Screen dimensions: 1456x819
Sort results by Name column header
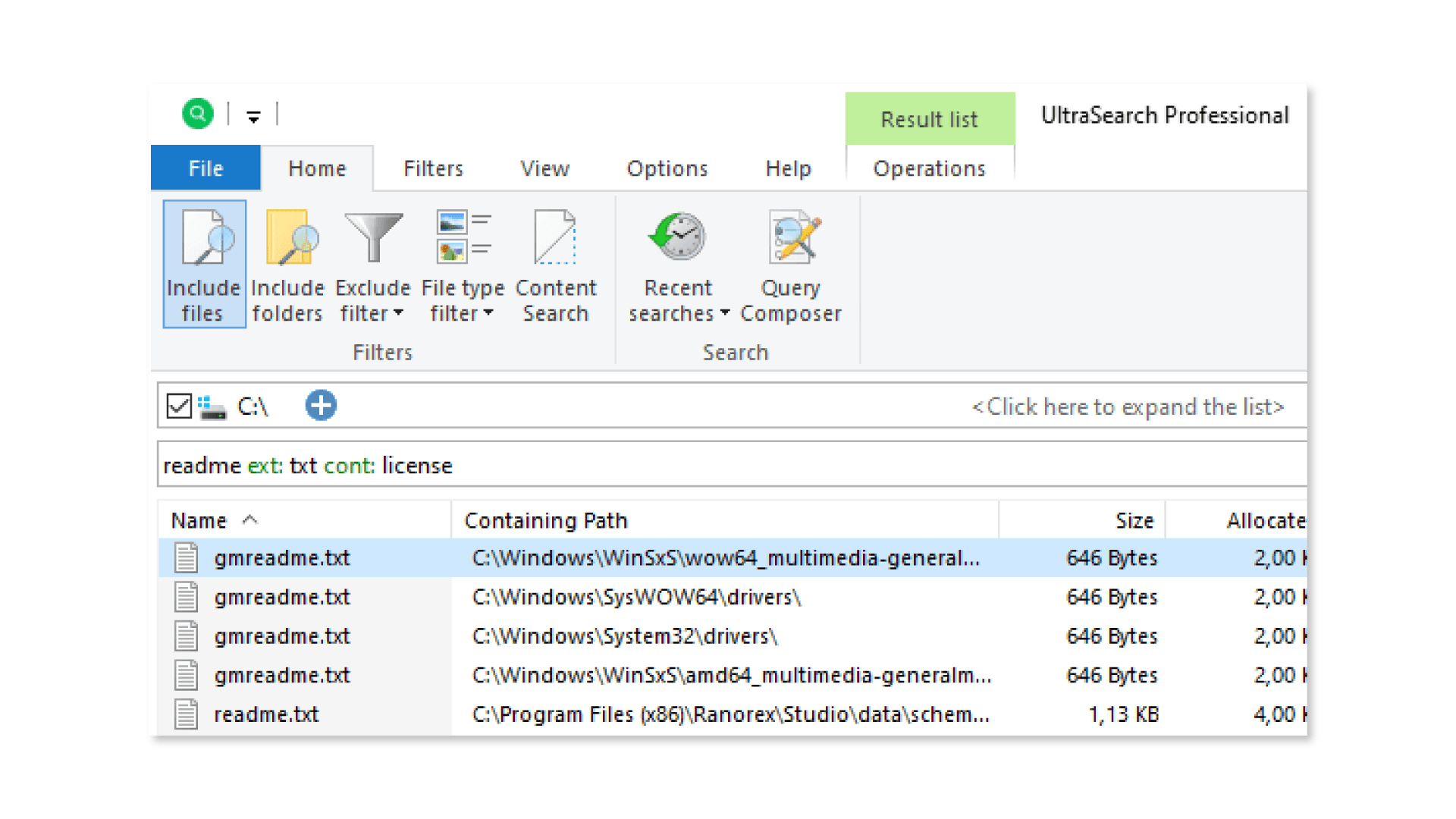[x=199, y=521]
